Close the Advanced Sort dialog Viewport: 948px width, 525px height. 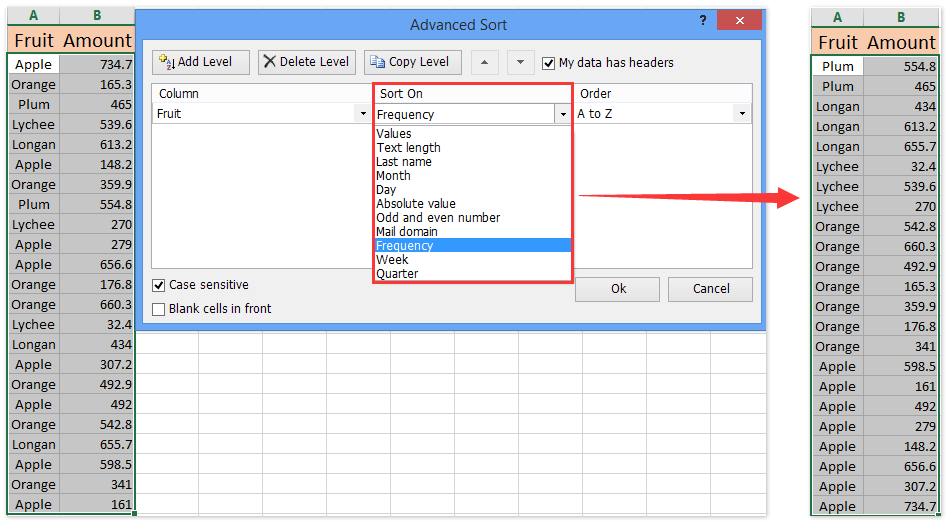[739, 22]
